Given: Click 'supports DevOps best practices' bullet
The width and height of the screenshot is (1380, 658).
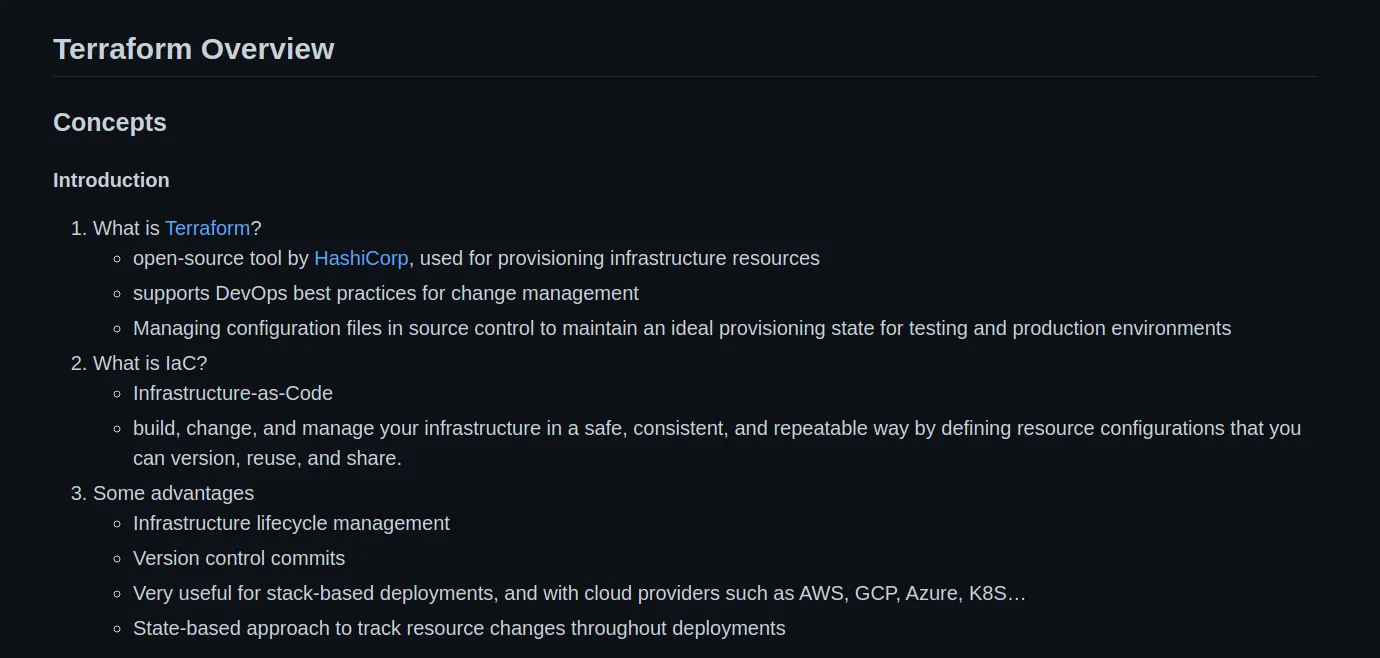Looking at the screenshot, I should pos(386,293).
